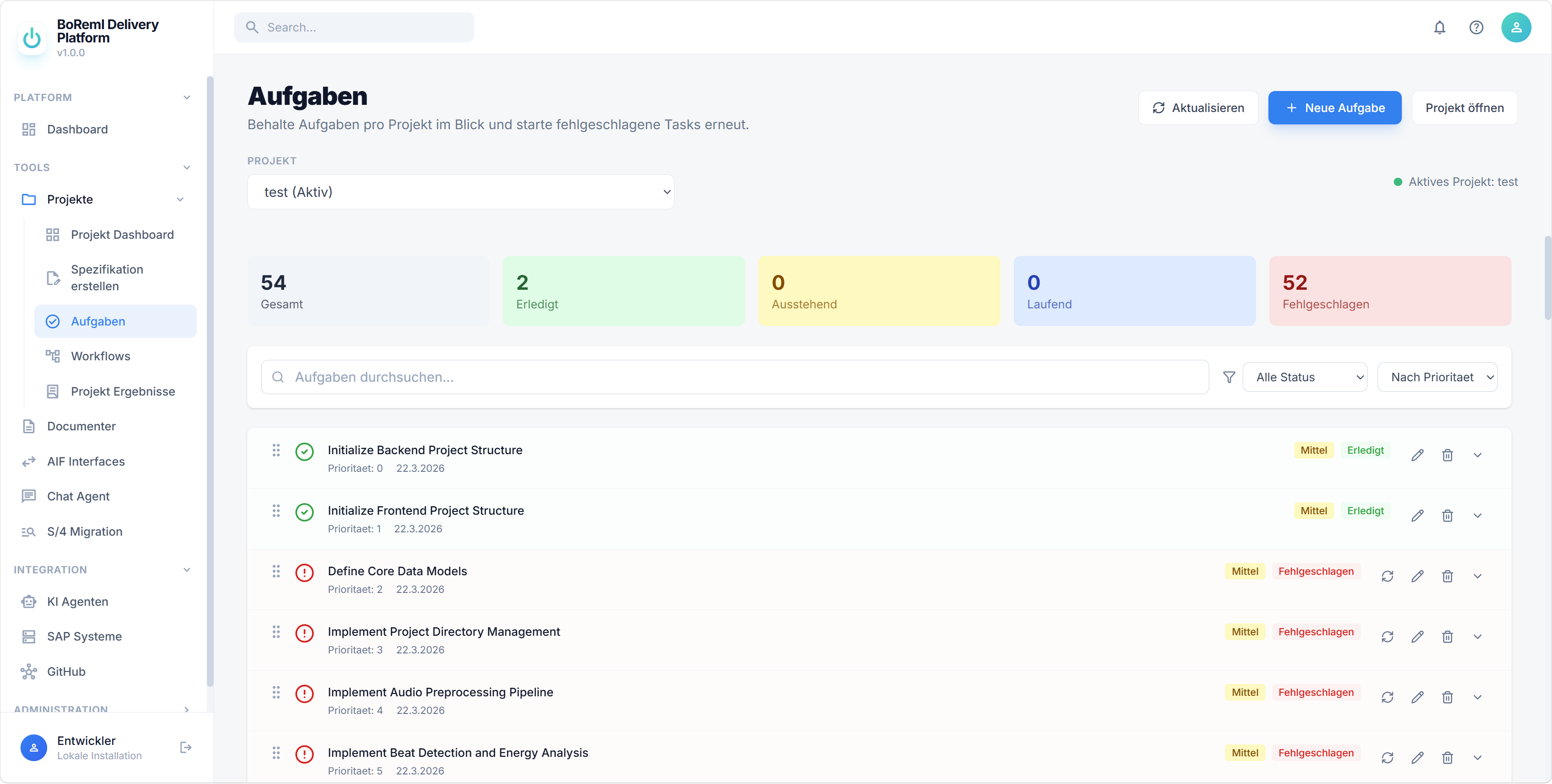This screenshot has height=784, width=1552.
Task: Expand details of Define Core Data Models
Action: 1477,576
